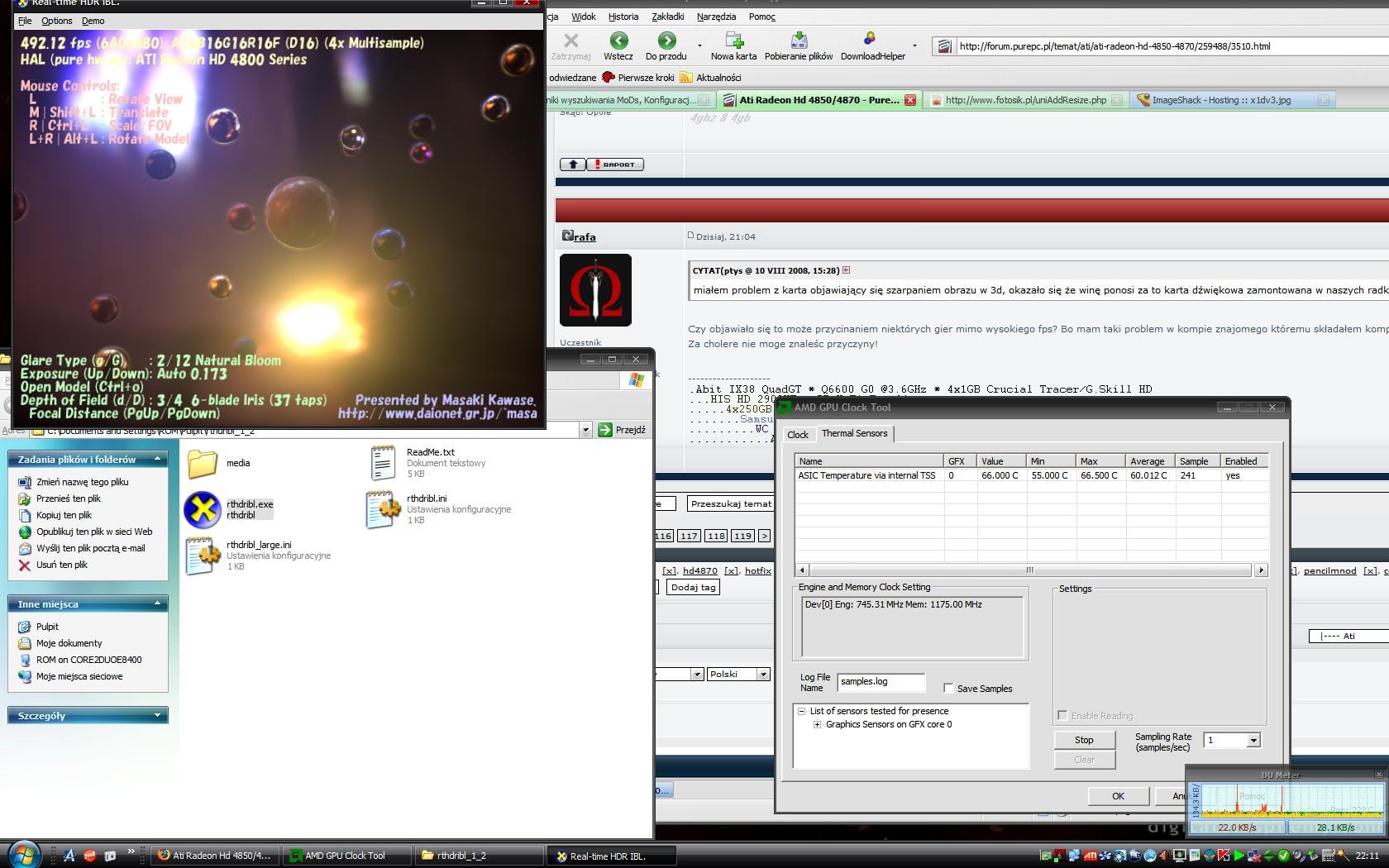Click OK button in GPU Clock Tool
1389x868 pixels.
pos(1118,796)
